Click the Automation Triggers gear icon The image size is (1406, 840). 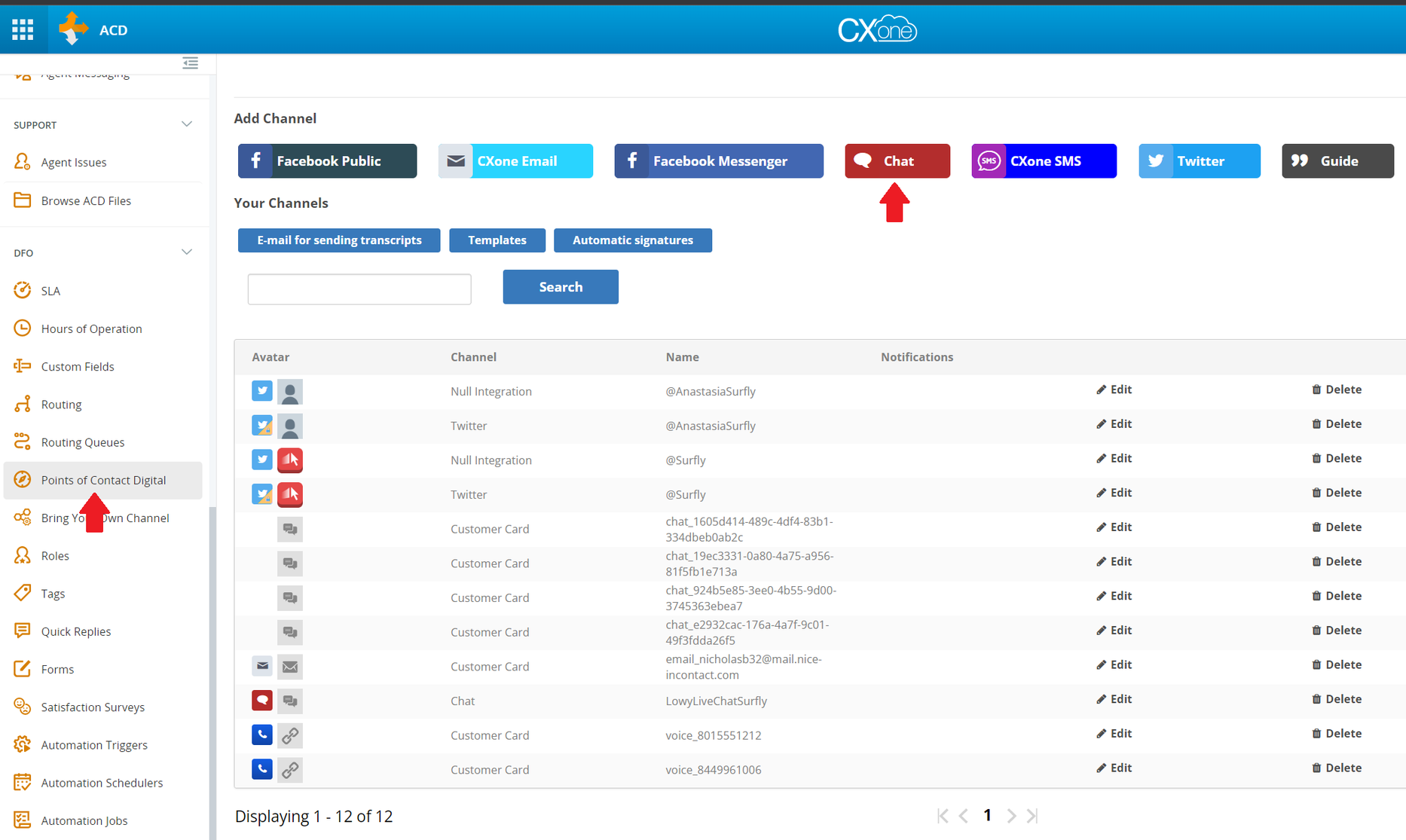23,744
